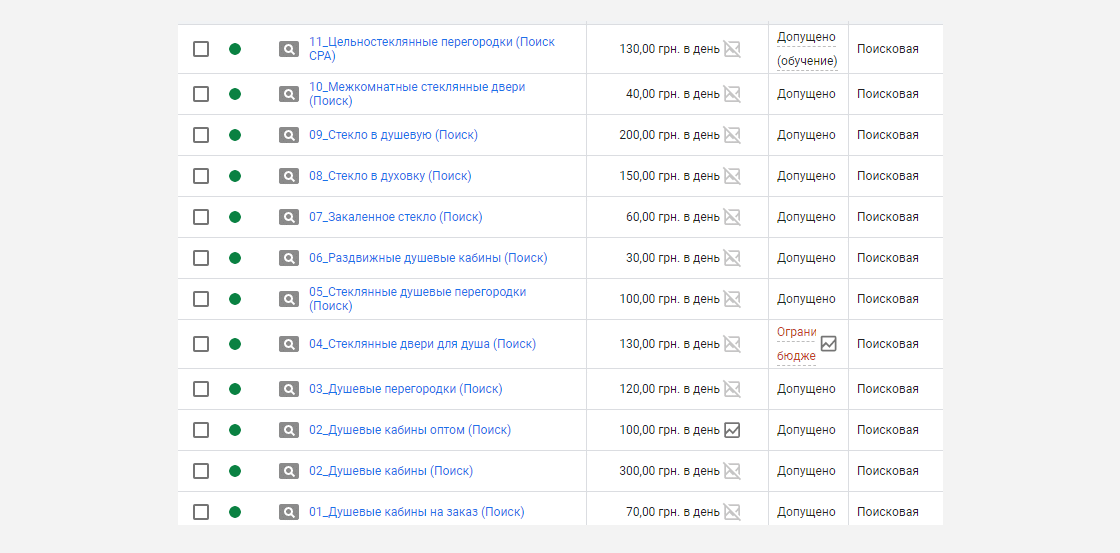Image resolution: width=1120 pixels, height=553 pixels.
Task: Click magnifier icon for 03_Душевые перегородки campaign
Action: (x=289, y=389)
